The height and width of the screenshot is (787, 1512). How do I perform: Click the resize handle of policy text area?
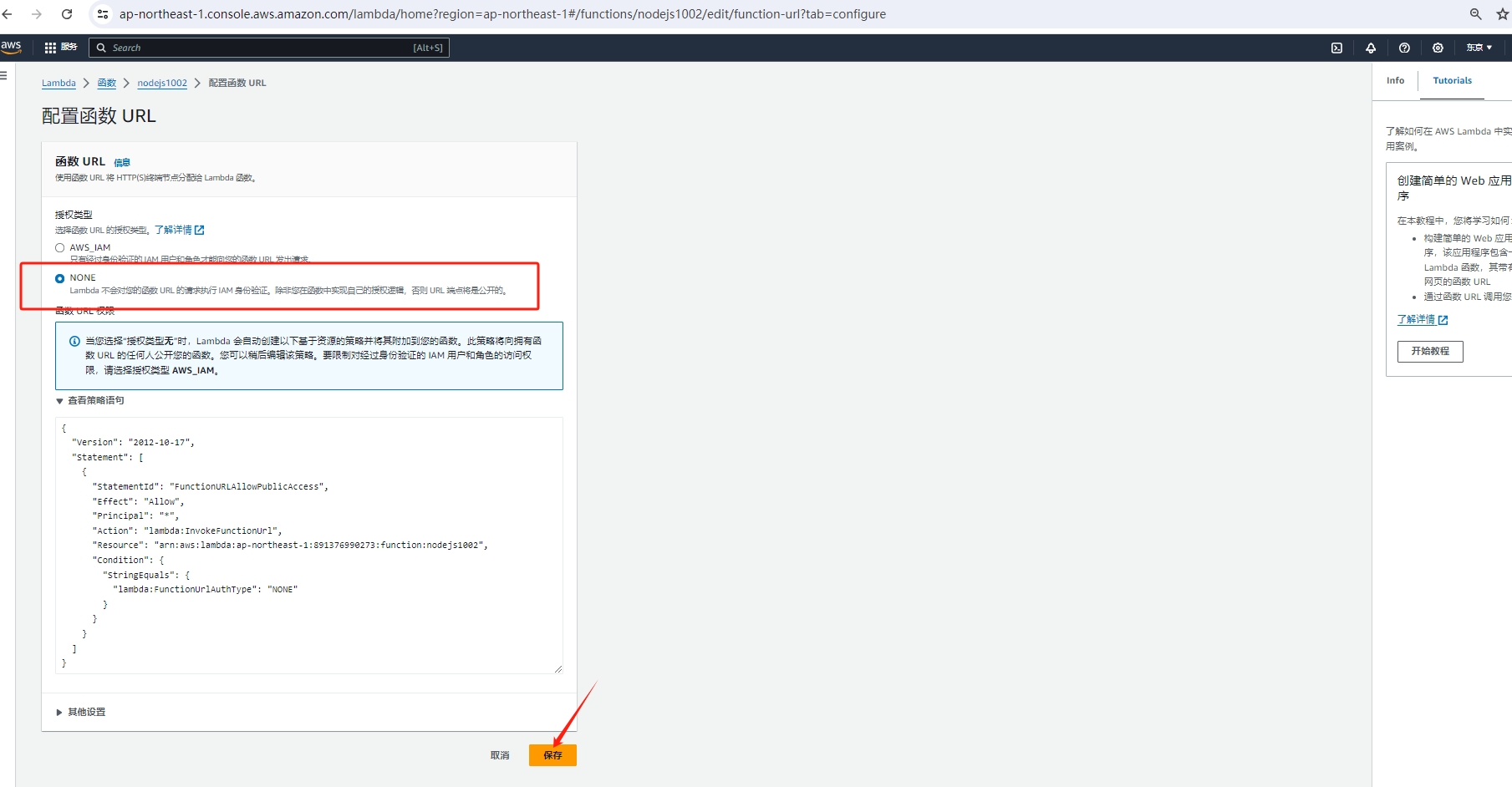tap(558, 669)
